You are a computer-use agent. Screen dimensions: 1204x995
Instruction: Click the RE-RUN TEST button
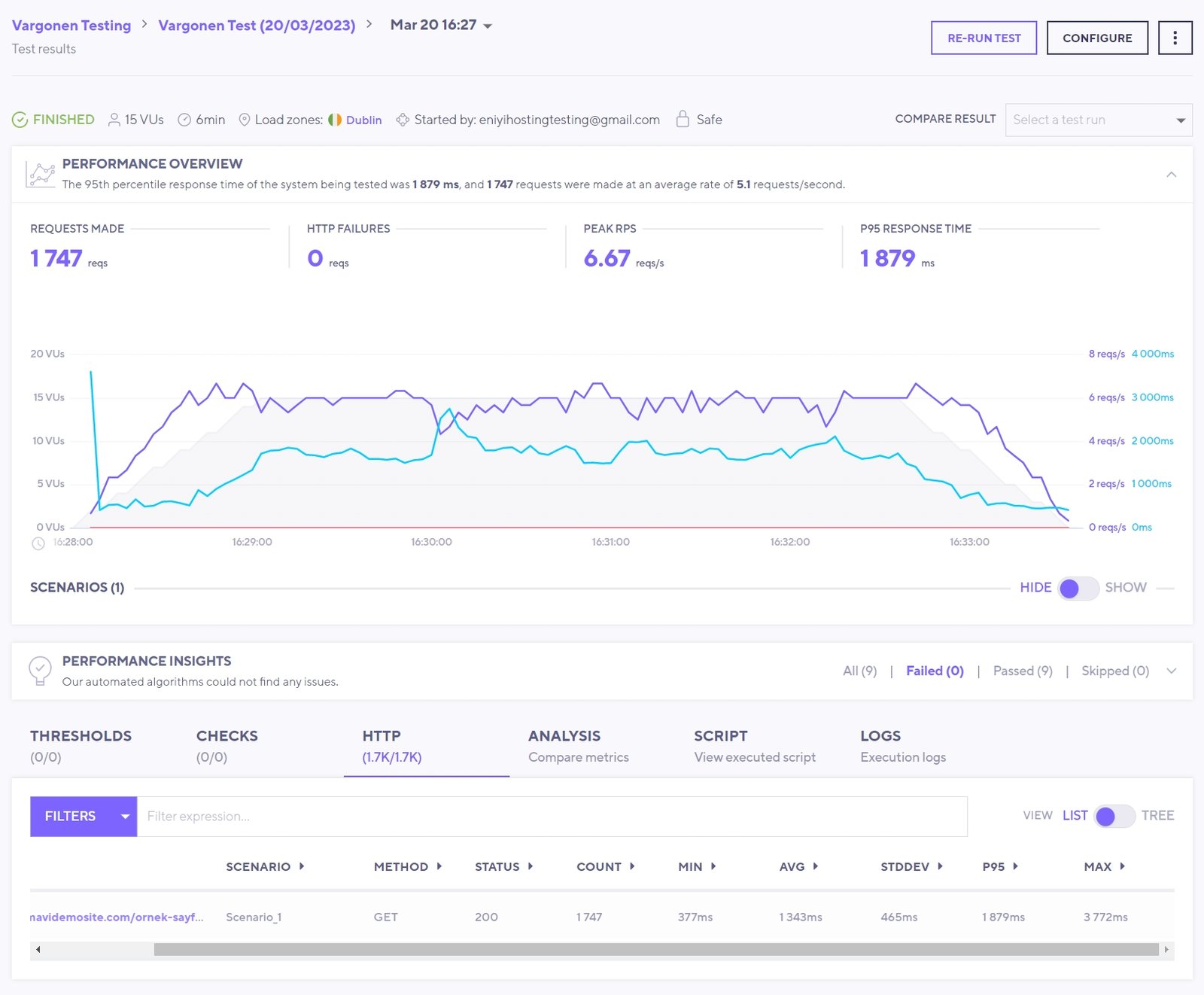click(x=984, y=38)
